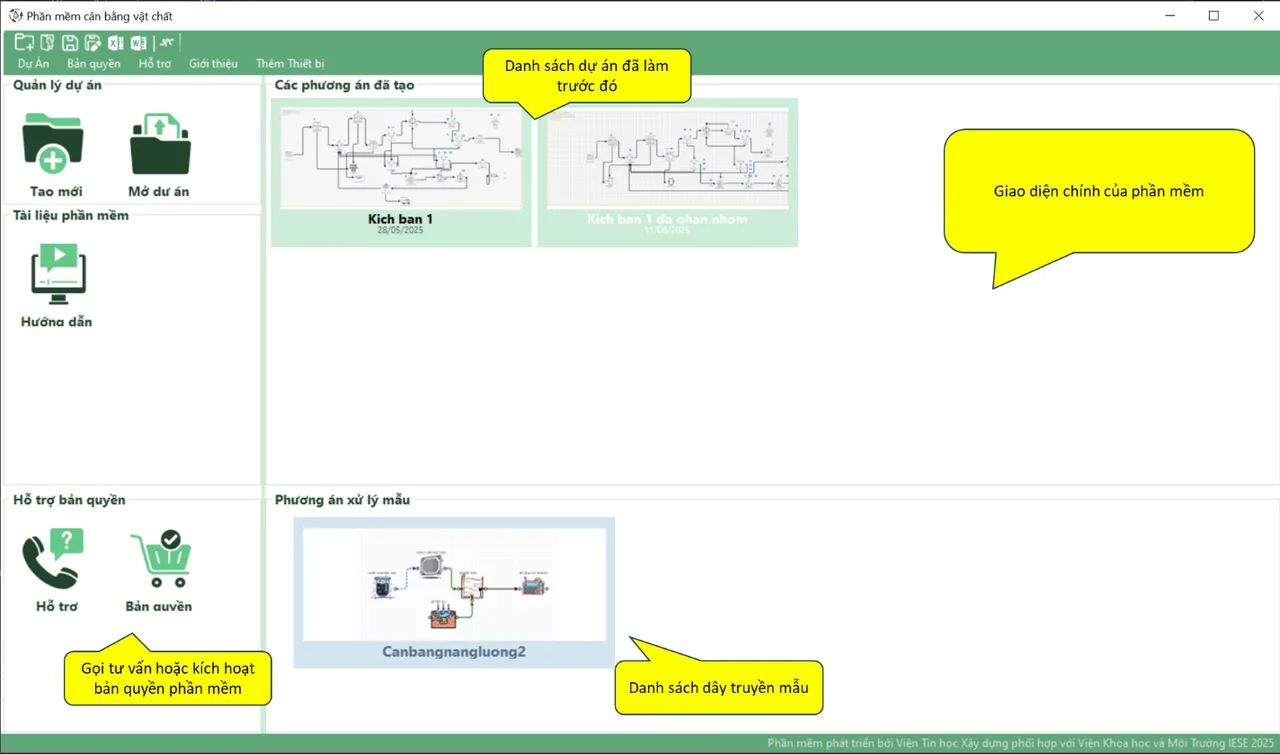Export to Excel from the toolbar
The image size is (1280, 754).
pos(116,42)
